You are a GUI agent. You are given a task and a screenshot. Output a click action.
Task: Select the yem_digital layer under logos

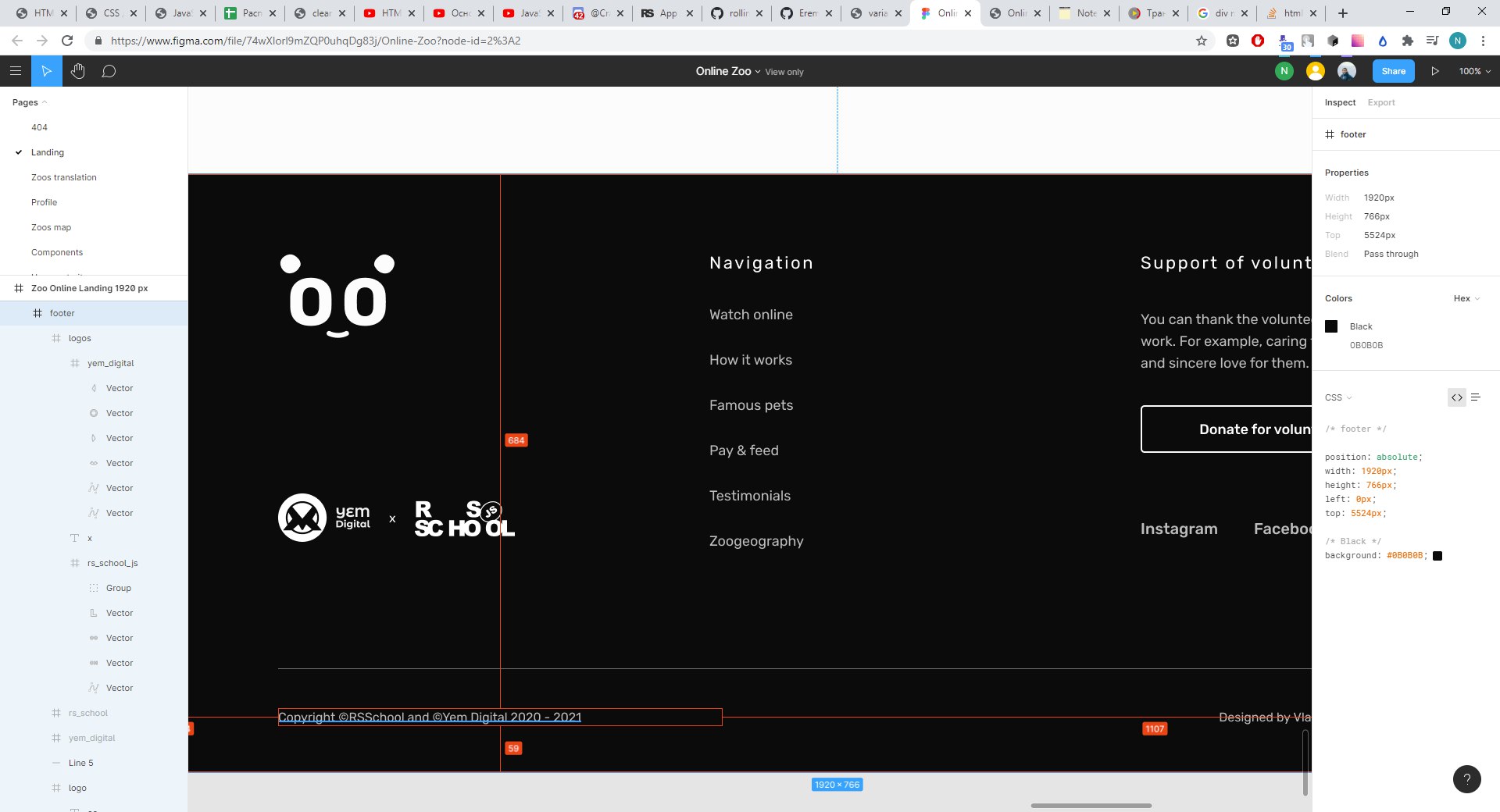click(94, 363)
